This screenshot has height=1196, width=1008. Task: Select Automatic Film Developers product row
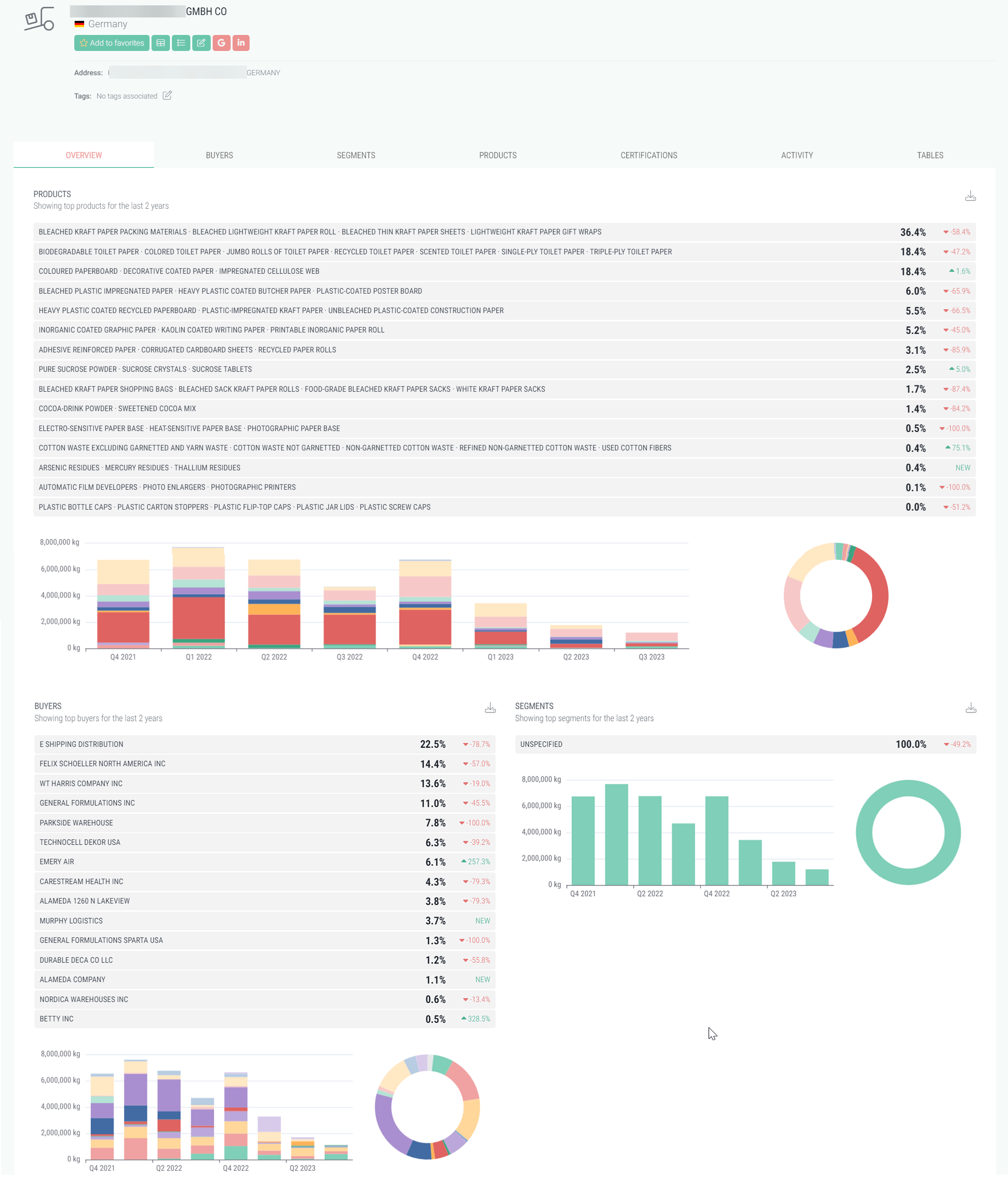point(504,487)
